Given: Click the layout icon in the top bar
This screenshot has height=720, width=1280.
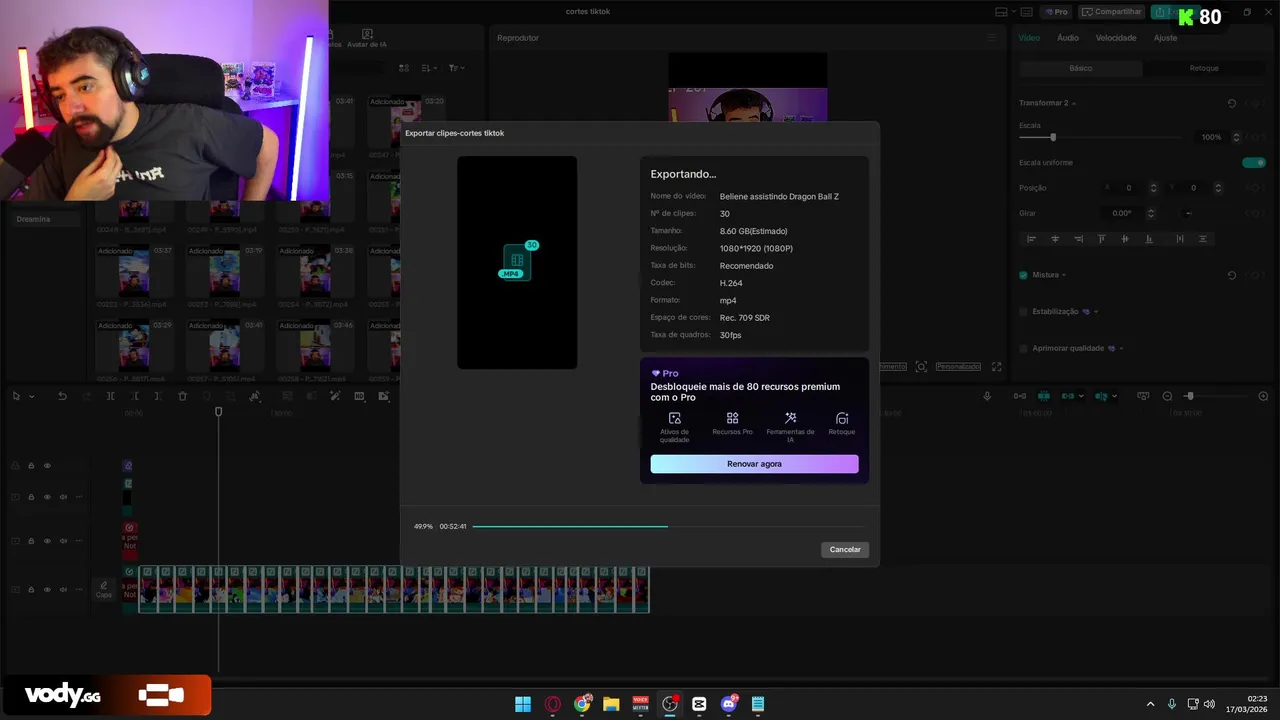Looking at the screenshot, I should (1001, 12).
